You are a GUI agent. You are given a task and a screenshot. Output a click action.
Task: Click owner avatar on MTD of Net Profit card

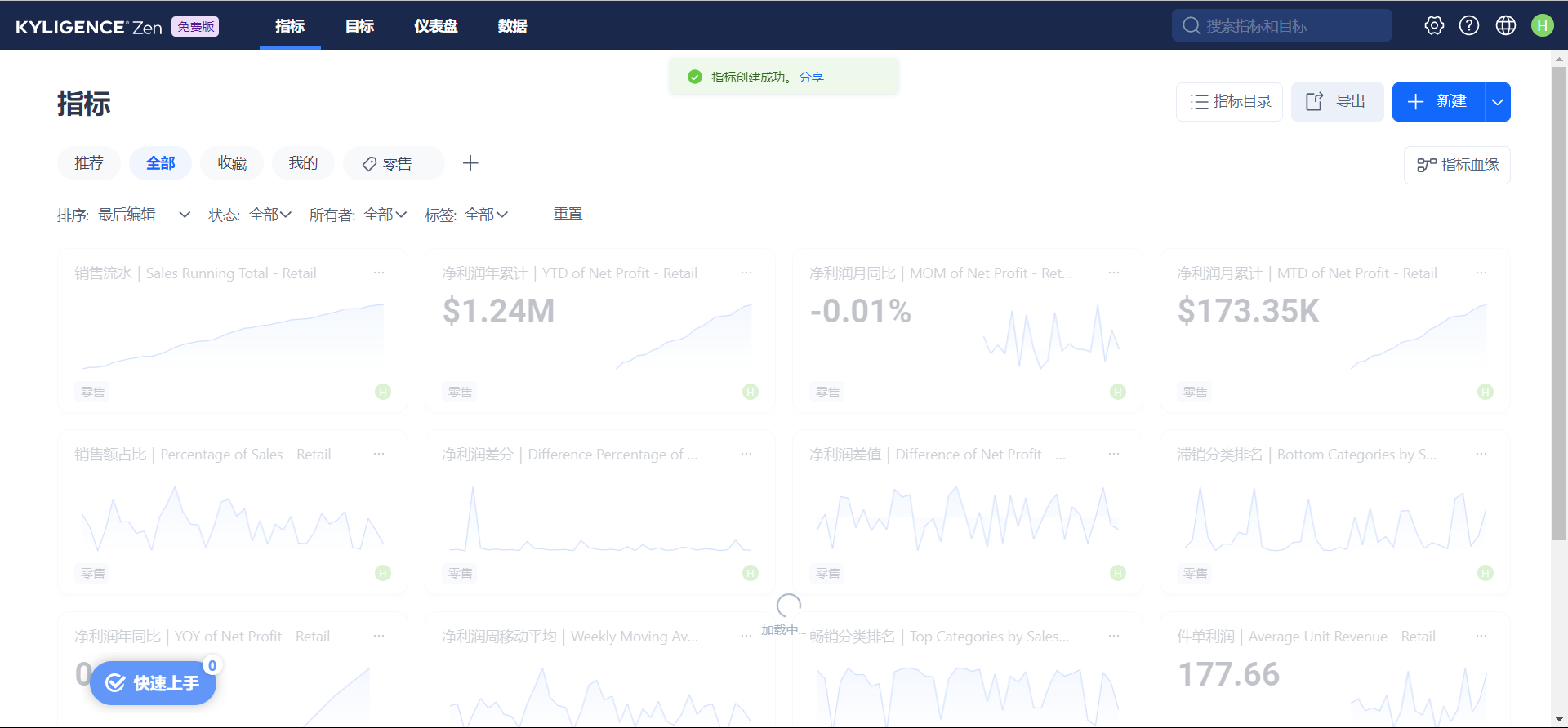point(1486,392)
